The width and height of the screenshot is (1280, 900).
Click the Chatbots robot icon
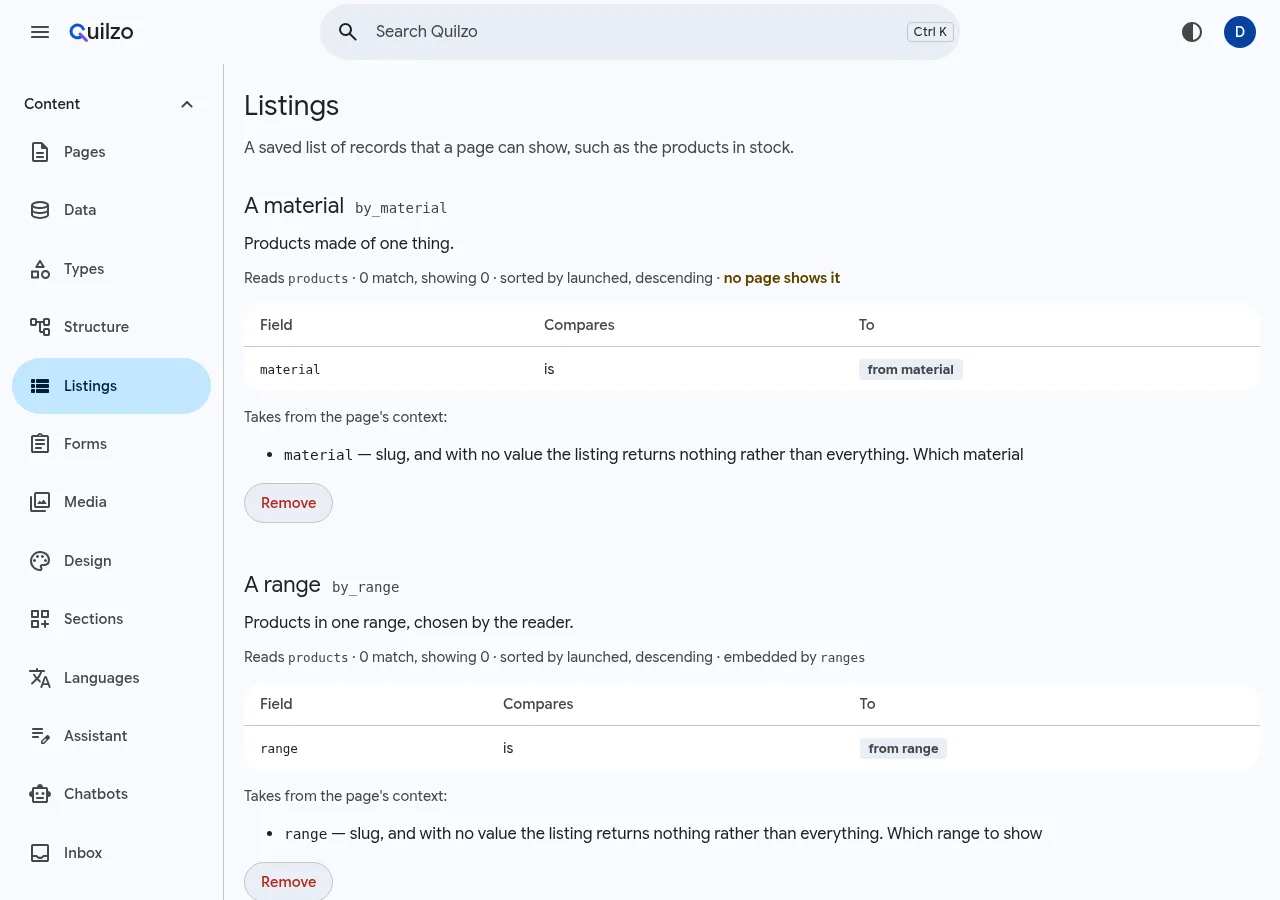coord(40,794)
